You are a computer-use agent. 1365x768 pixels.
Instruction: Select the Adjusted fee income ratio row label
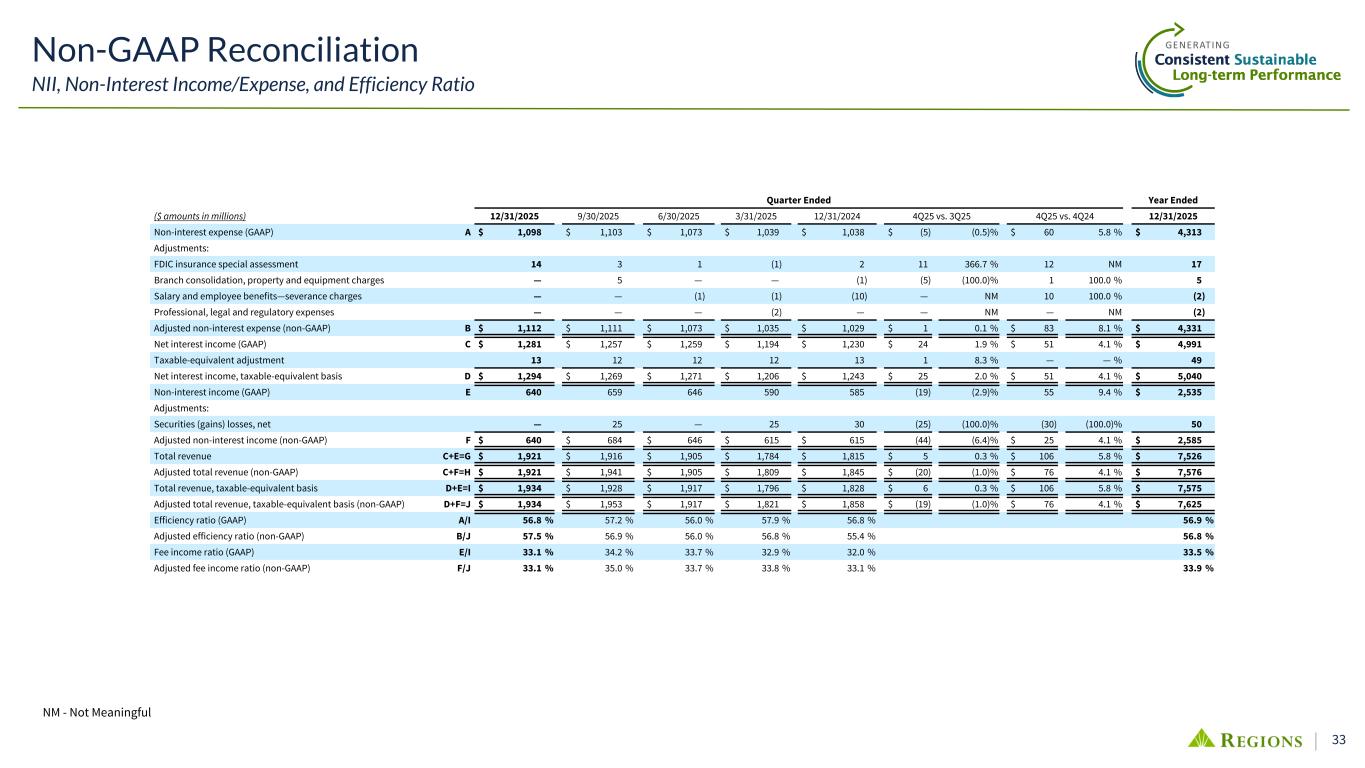(231, 568)
